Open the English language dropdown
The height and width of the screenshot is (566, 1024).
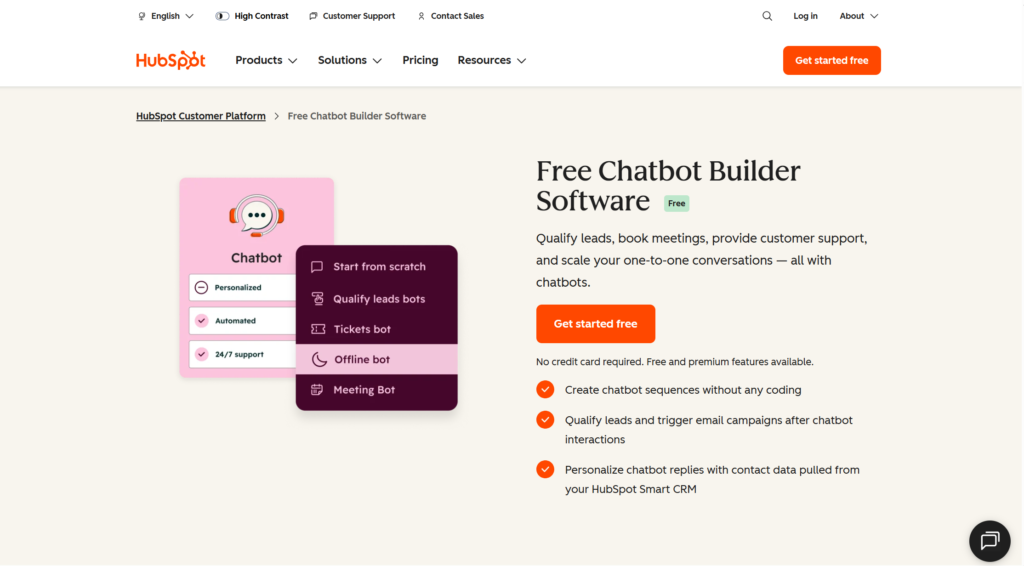pos(166,16)
